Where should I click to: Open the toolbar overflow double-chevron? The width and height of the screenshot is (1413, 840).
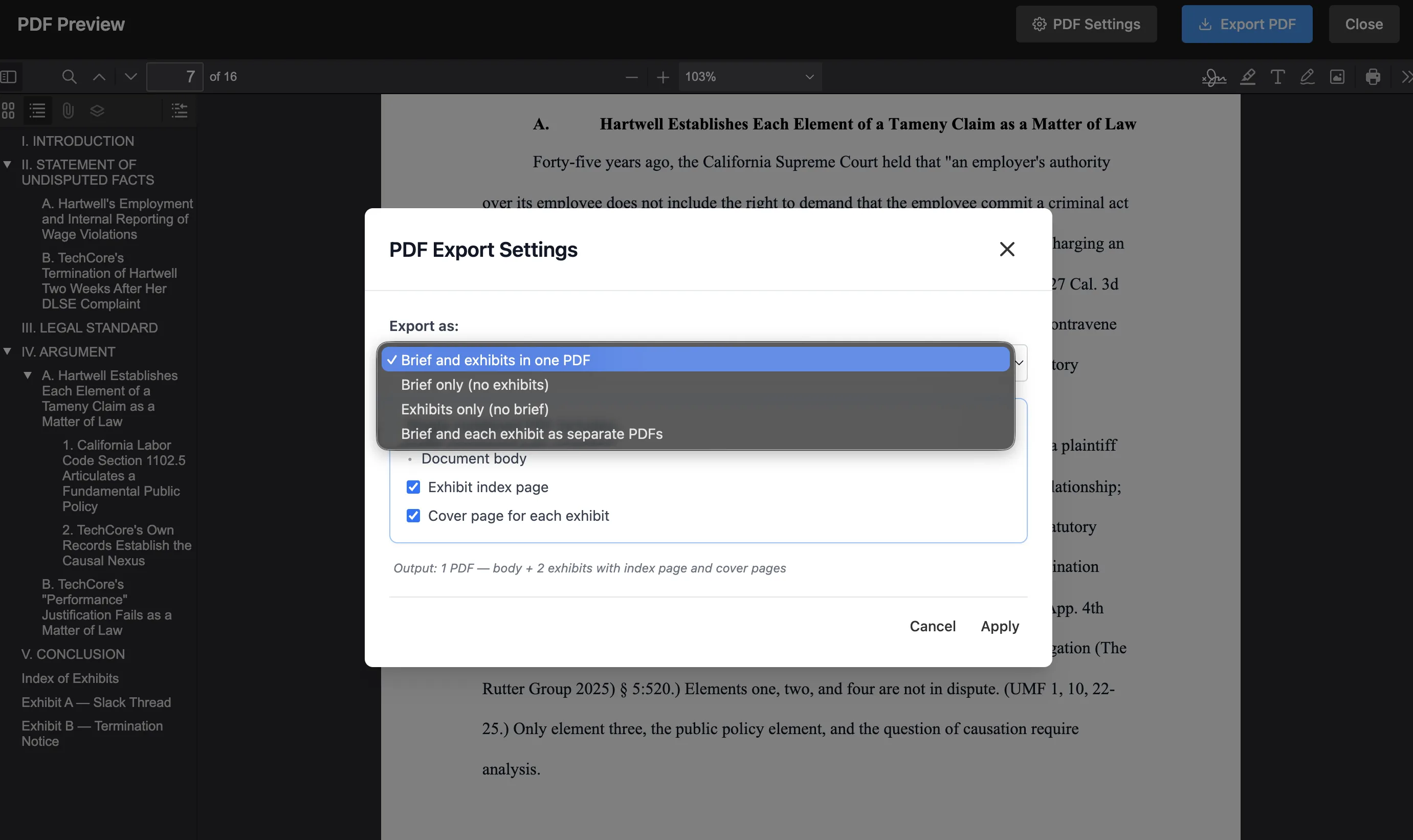click(1406, 77)
